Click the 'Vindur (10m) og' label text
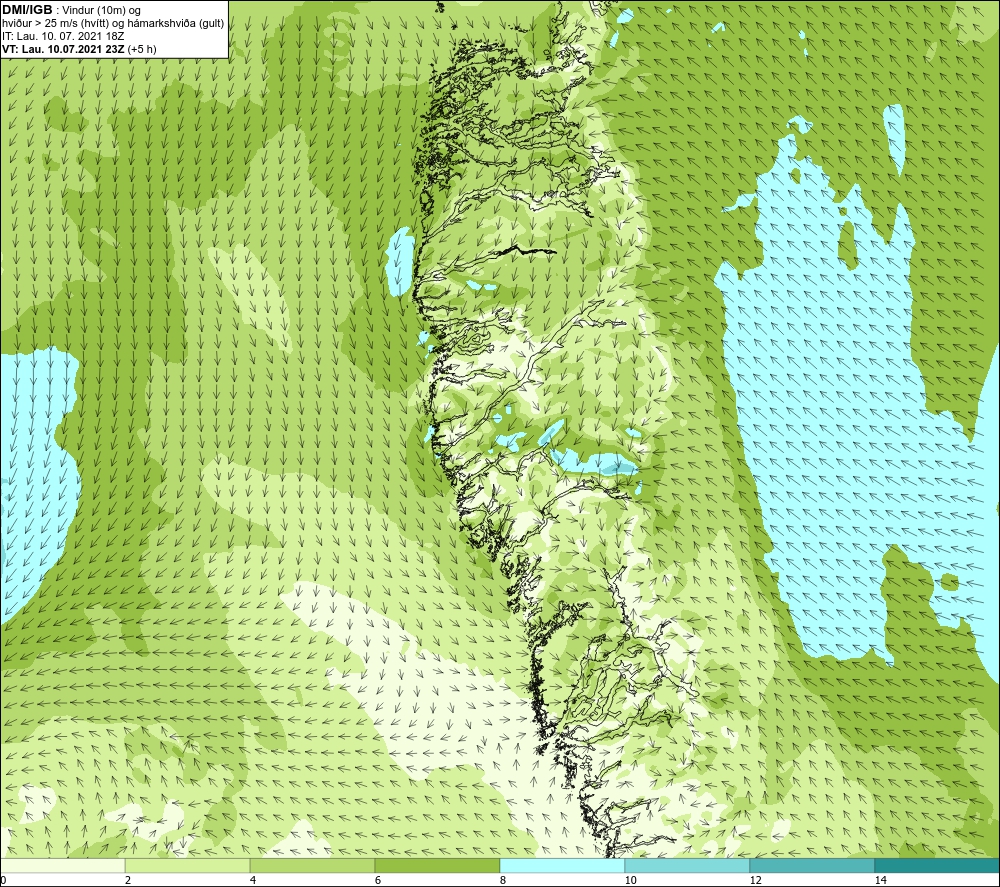Image resolution: width=1000 pixels, height=887 pixels. click(103, 11)
